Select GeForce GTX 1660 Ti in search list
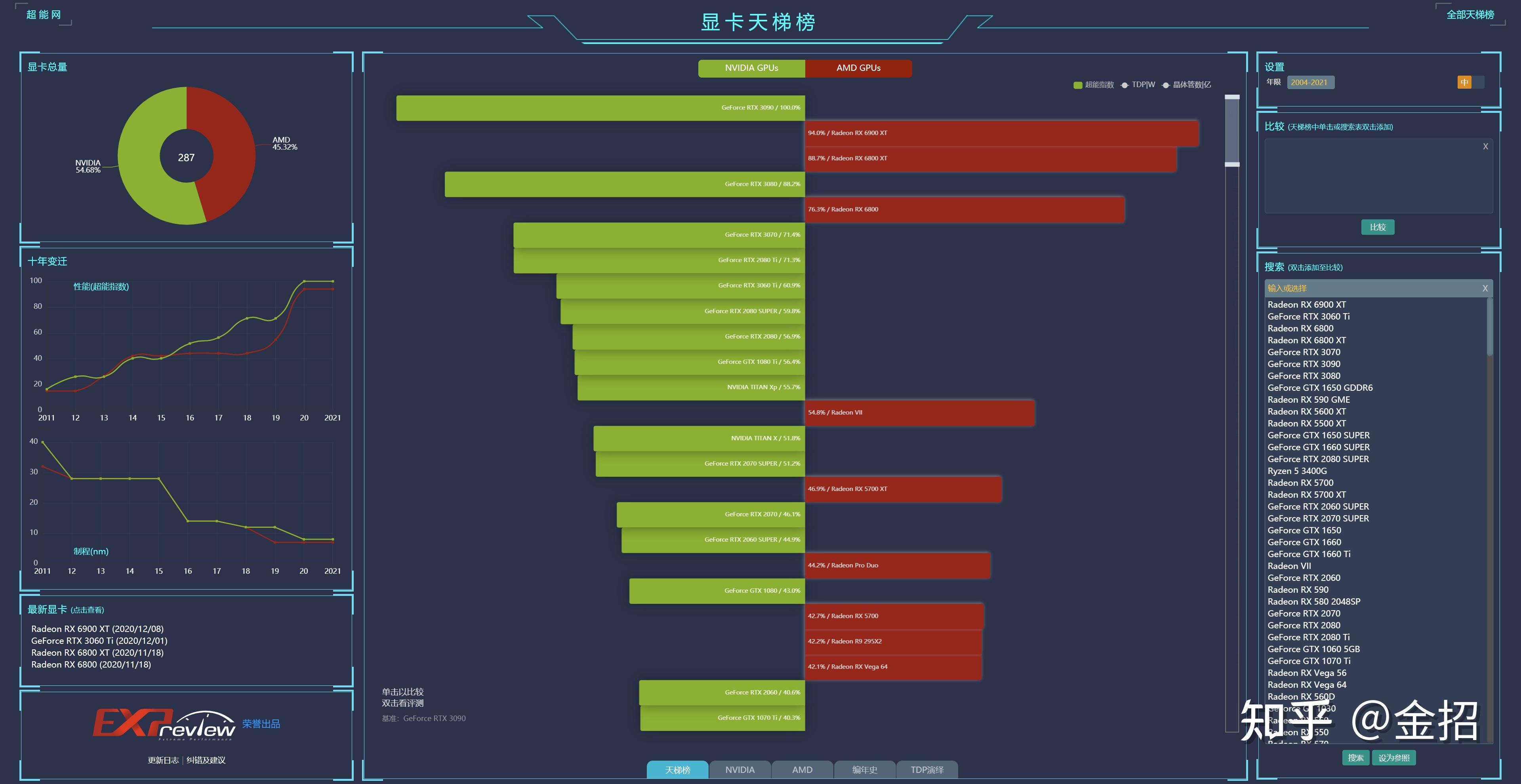This screenshot has width=1521, height=784. tap(1308, 554)
